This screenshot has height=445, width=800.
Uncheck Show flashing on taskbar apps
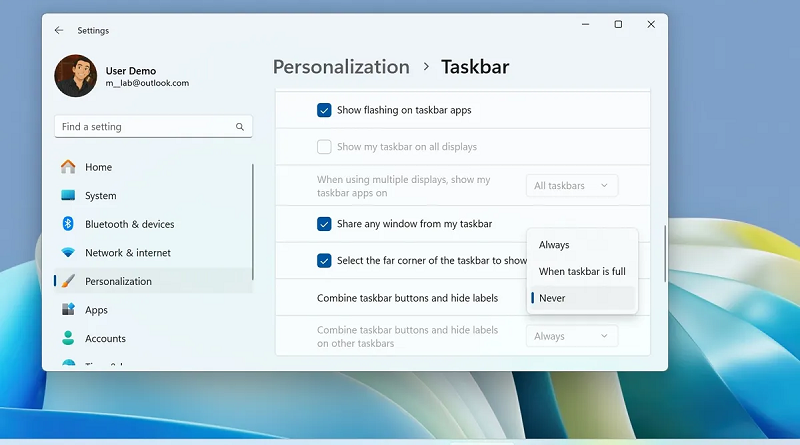pos(324,110)
